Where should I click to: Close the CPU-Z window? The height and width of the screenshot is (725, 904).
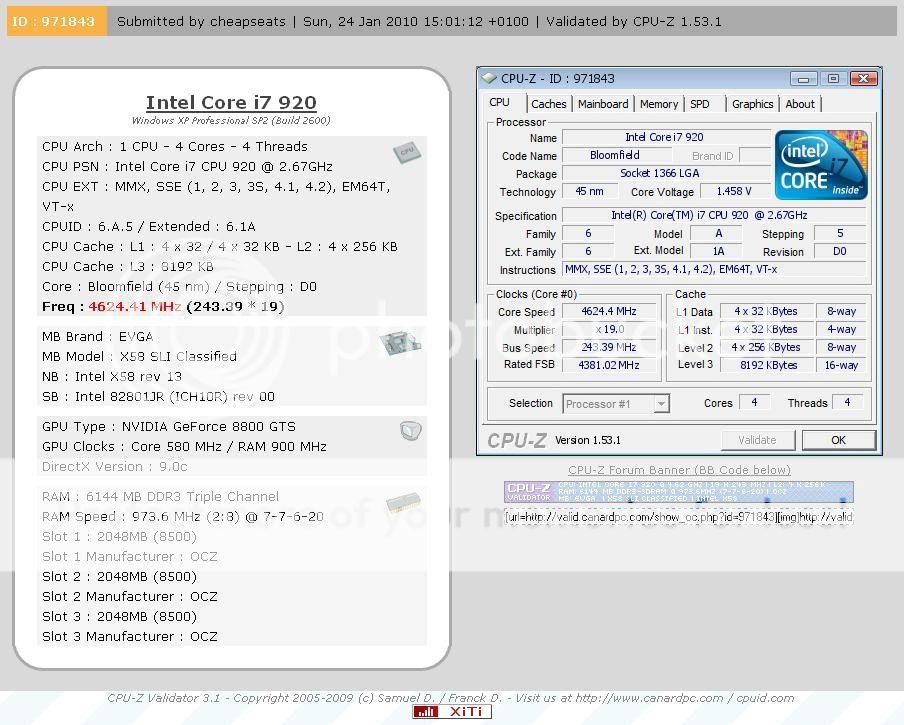[x=863, y=78]
